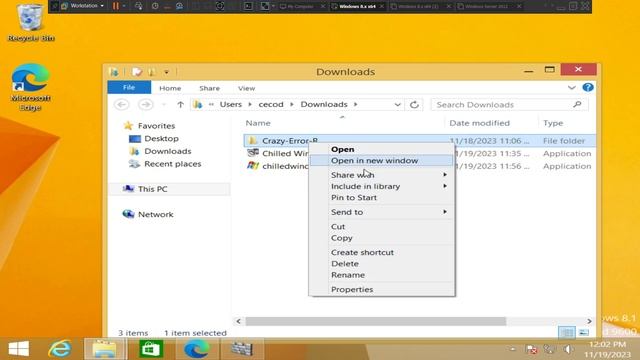Expand Downloads breadcrumb arrow
This screenshot has height=360, width=640.
(x=356, y=104)
